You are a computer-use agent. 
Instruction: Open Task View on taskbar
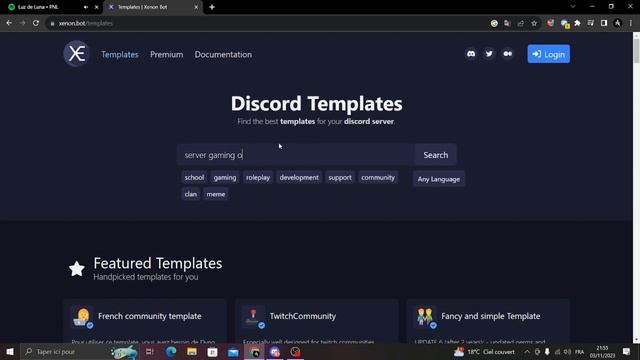point(149,351)
